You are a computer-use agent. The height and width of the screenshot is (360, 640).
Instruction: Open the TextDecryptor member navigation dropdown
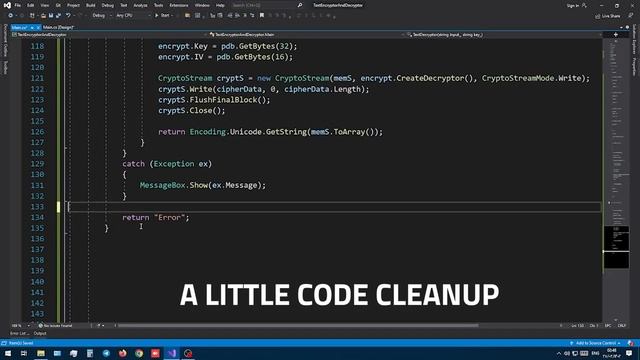coord(503,35)
